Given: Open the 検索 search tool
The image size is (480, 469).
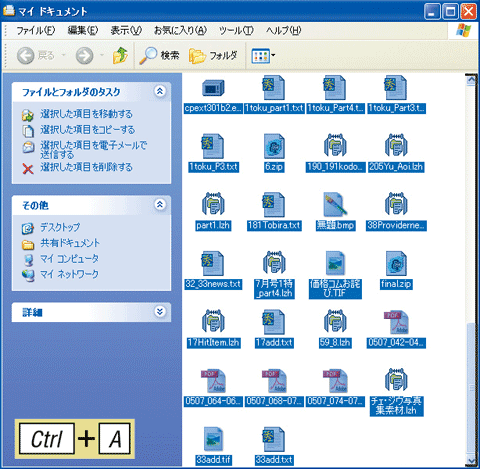Looking at the screenshot, I should [159, 55].
